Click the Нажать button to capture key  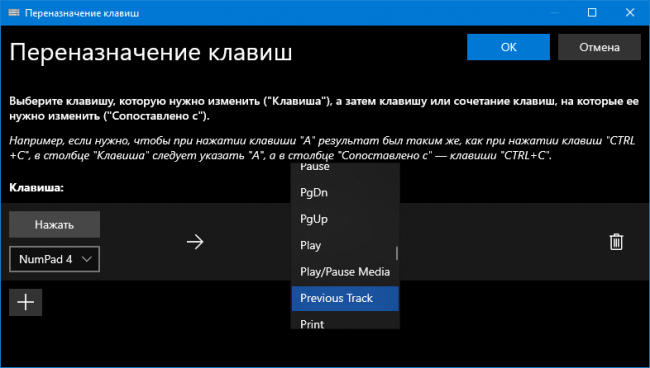click(54, 224)
